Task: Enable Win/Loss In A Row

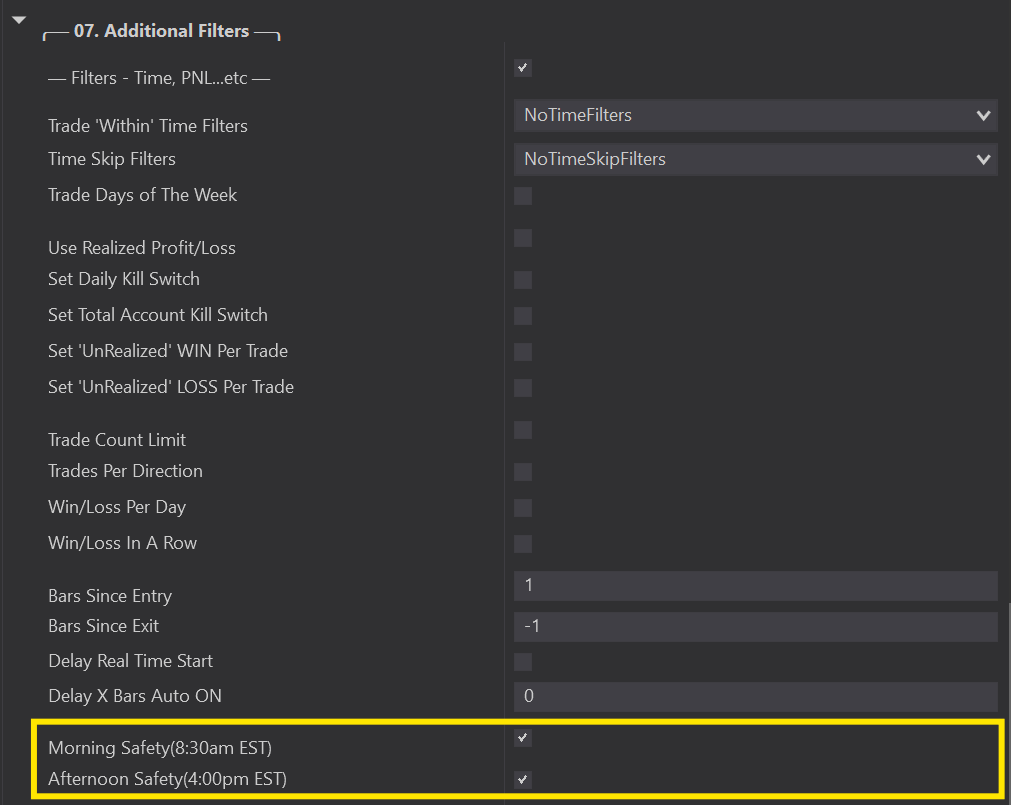Action: 523,544
